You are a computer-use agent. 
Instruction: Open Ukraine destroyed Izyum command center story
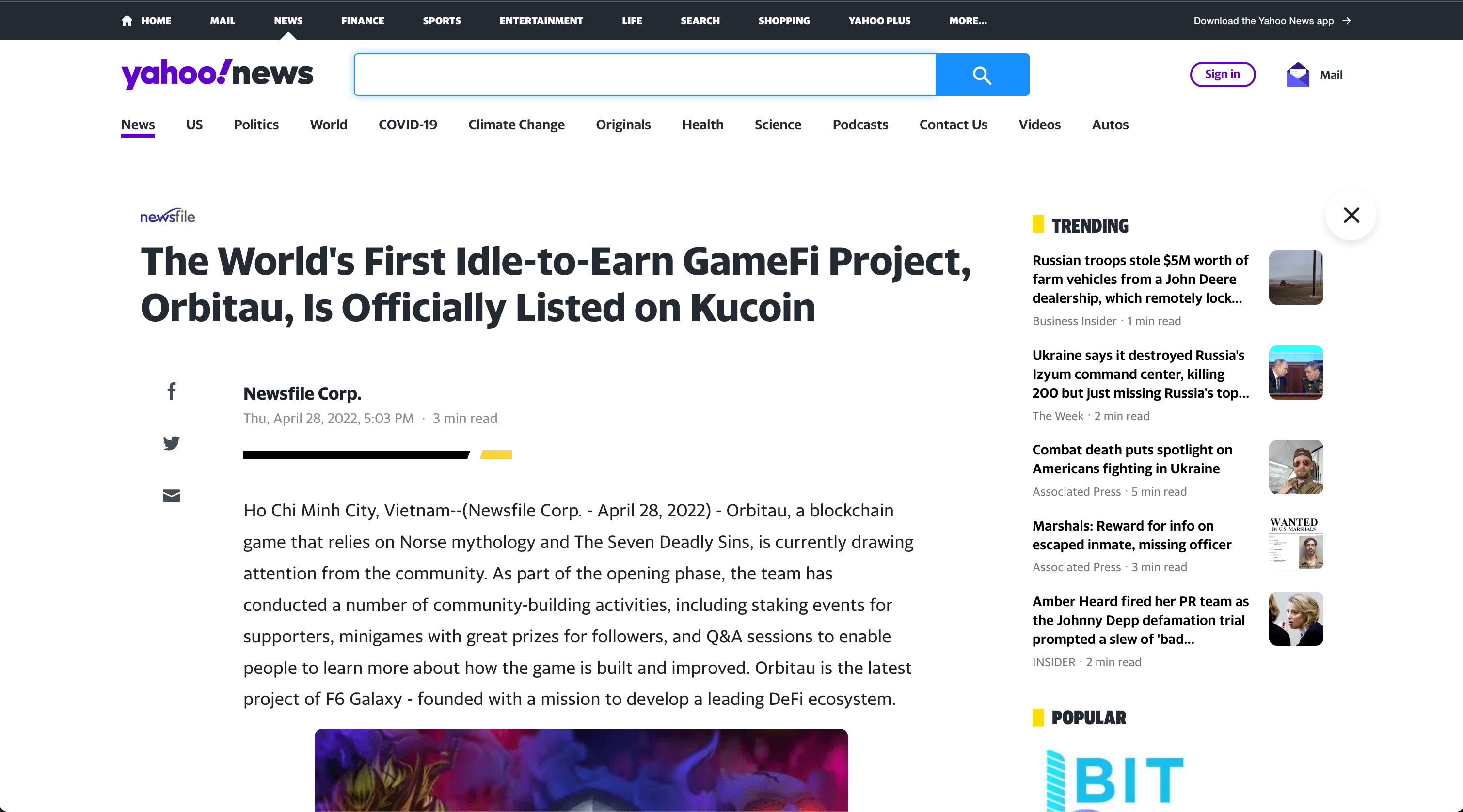coord(1141,374)
